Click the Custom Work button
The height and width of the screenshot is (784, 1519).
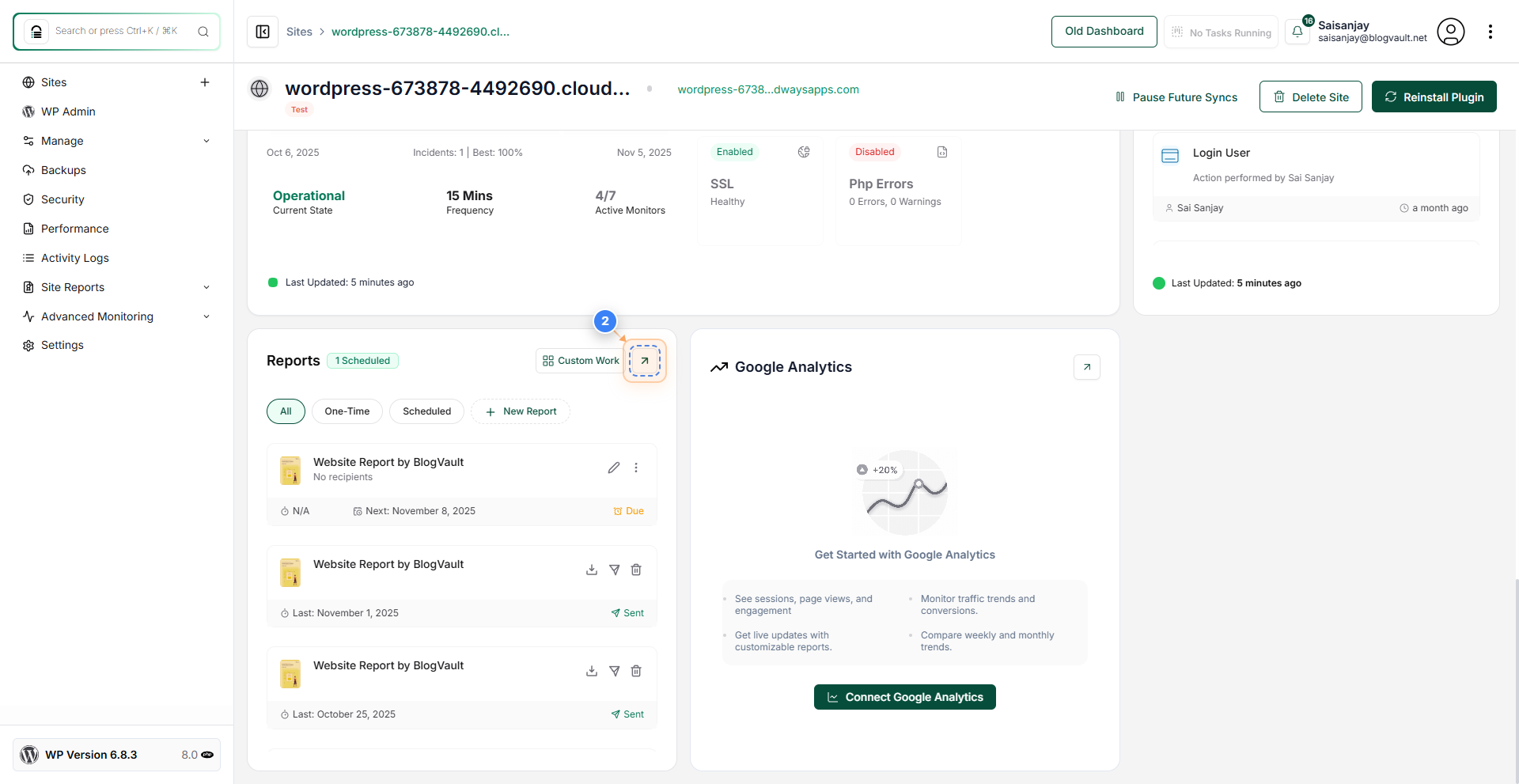click(581, 361)
